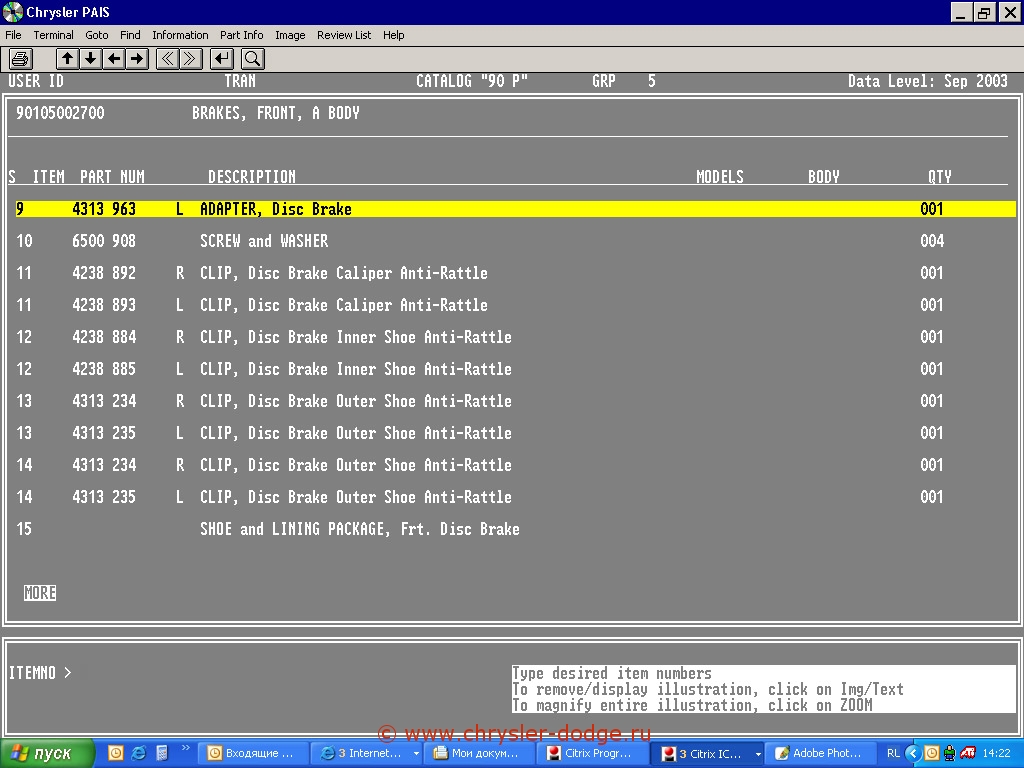This screenshot has width=1024, height=768.
Task: Select the highlighted ADAPTER, Disc Brake row
Action: click(x=275, y=209)
